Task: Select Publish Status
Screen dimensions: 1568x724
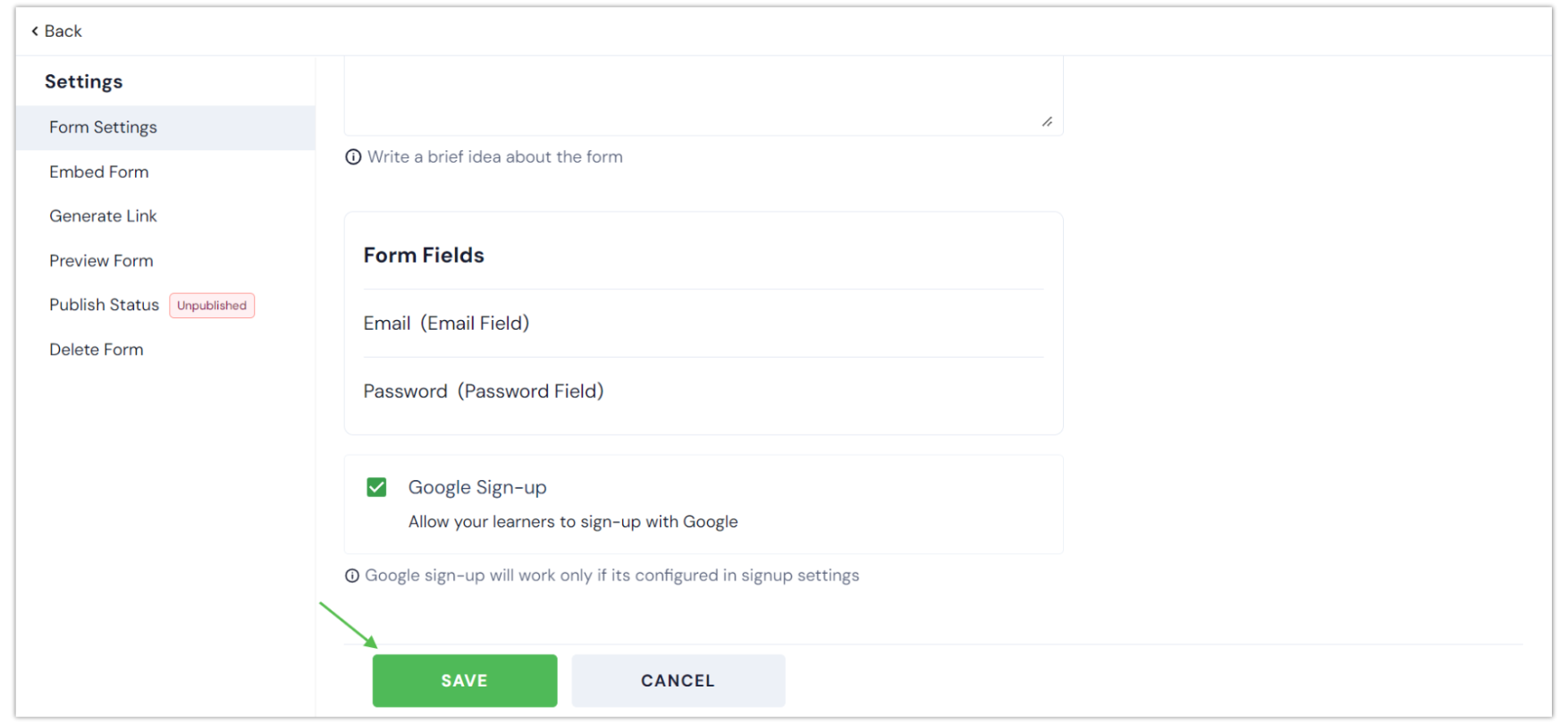Action: pyautogui.click(x=104, y=304)
